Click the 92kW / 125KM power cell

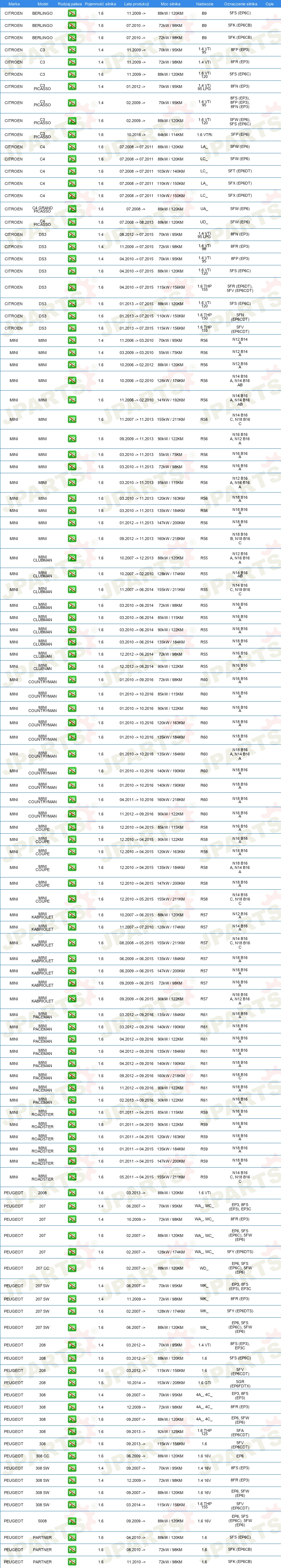click(171, 1431)
